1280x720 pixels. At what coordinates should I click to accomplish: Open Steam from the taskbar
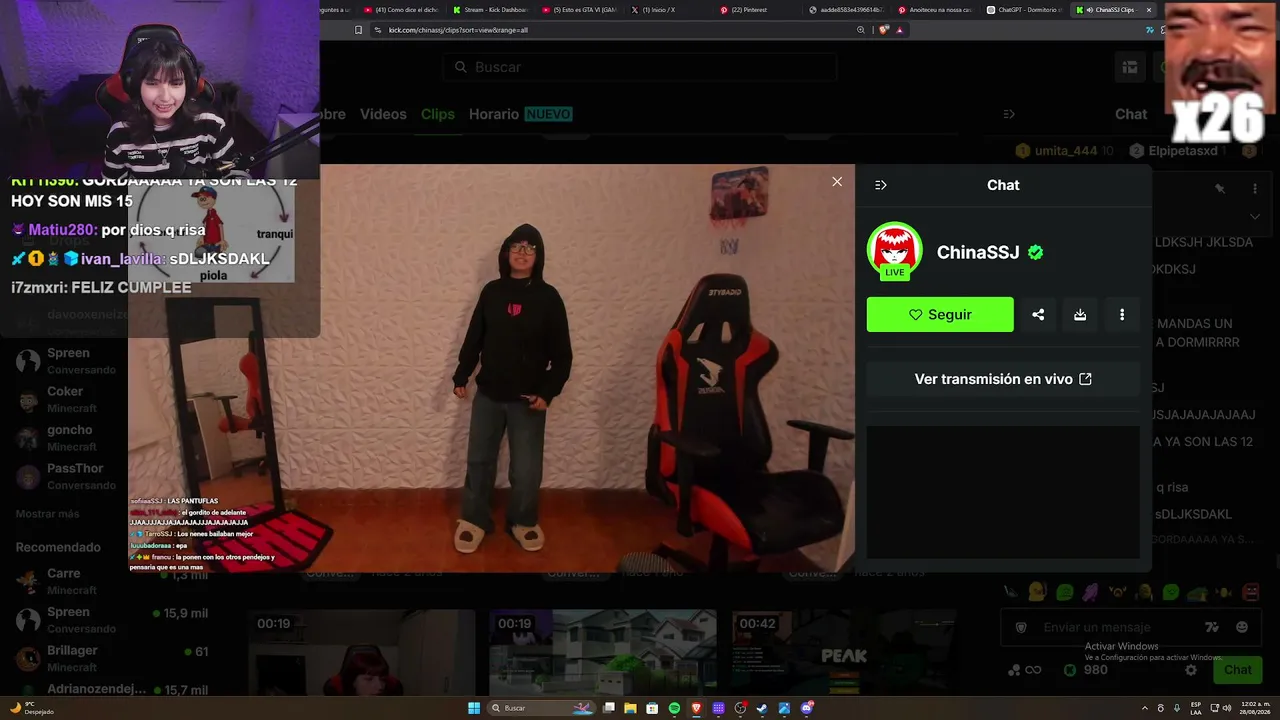pyautogui.click(x=762, y=708)
